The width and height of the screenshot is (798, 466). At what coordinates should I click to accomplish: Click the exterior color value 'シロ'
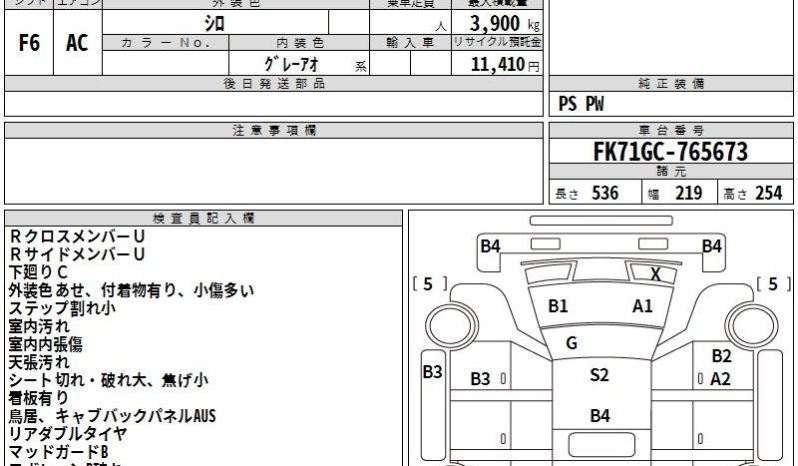pyautogui.click(x=214, y=23)
